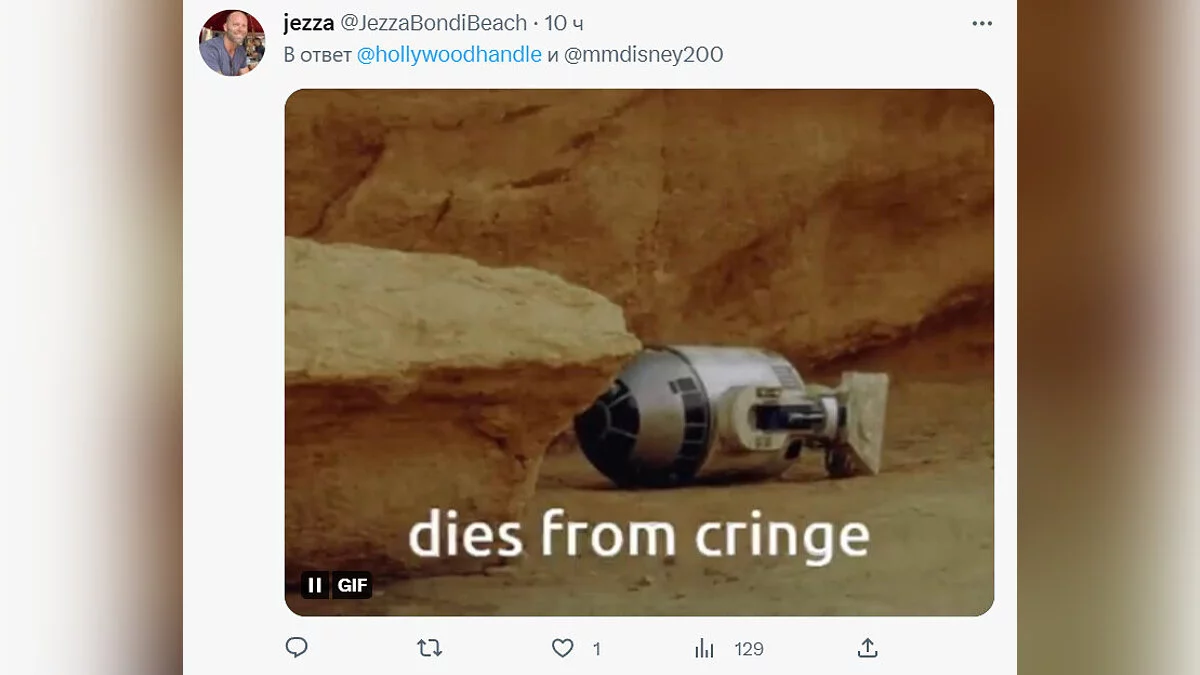Open the @JezzaBondiBeach handle link

434,23
